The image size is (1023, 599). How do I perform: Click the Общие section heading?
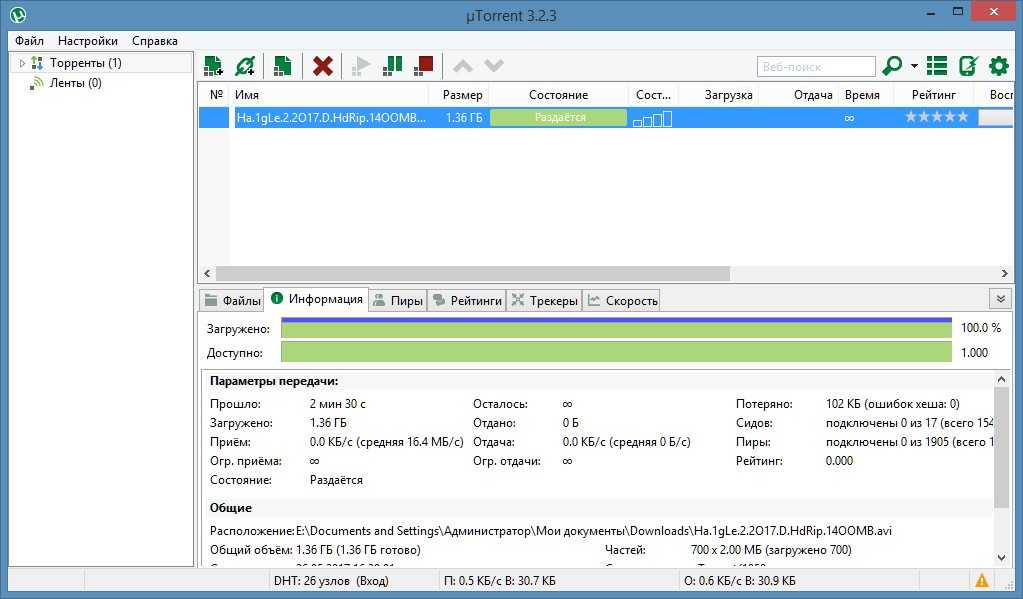(x=230, y=508)
